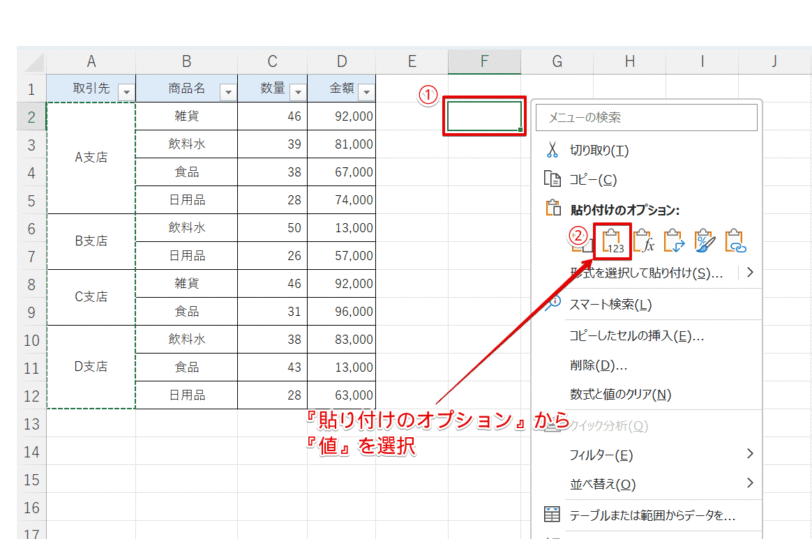This screenshot has width=812, height=539.
Task: Expand the 並べ替え submenu arrow
Action: 750,483
